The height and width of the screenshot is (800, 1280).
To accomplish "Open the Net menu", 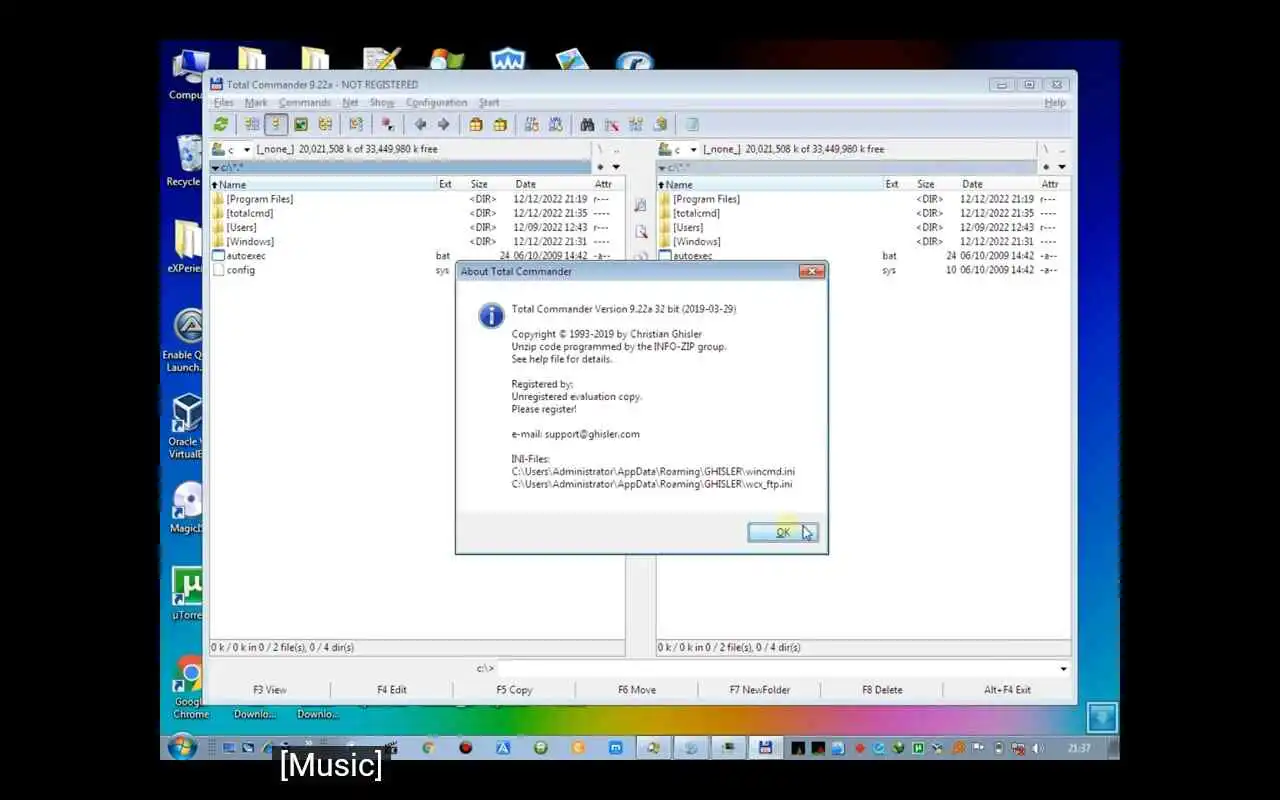I will 350,103.
